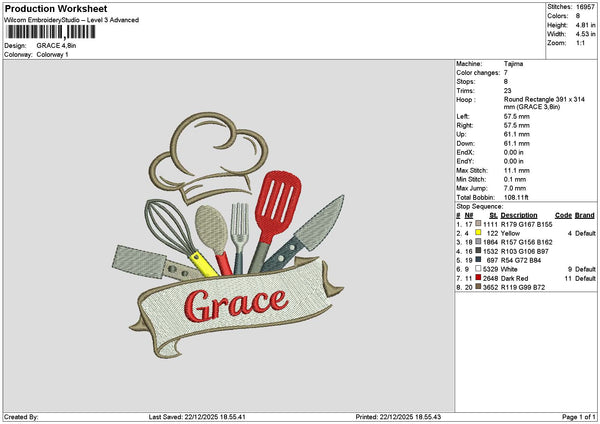Click the 'Stop Sequence:' heading
This screenshot has height=424, width=600.
pos(479,207)
